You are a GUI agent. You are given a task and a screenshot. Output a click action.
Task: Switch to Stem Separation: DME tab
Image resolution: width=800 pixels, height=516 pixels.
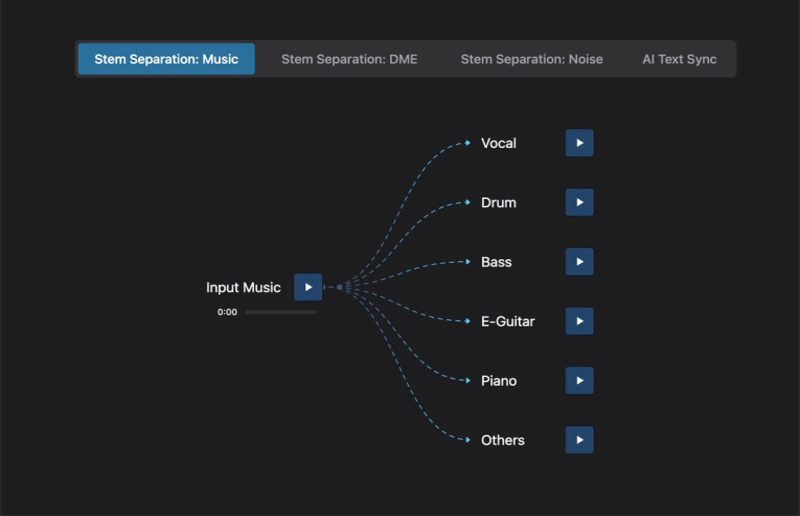click(349, 59)
